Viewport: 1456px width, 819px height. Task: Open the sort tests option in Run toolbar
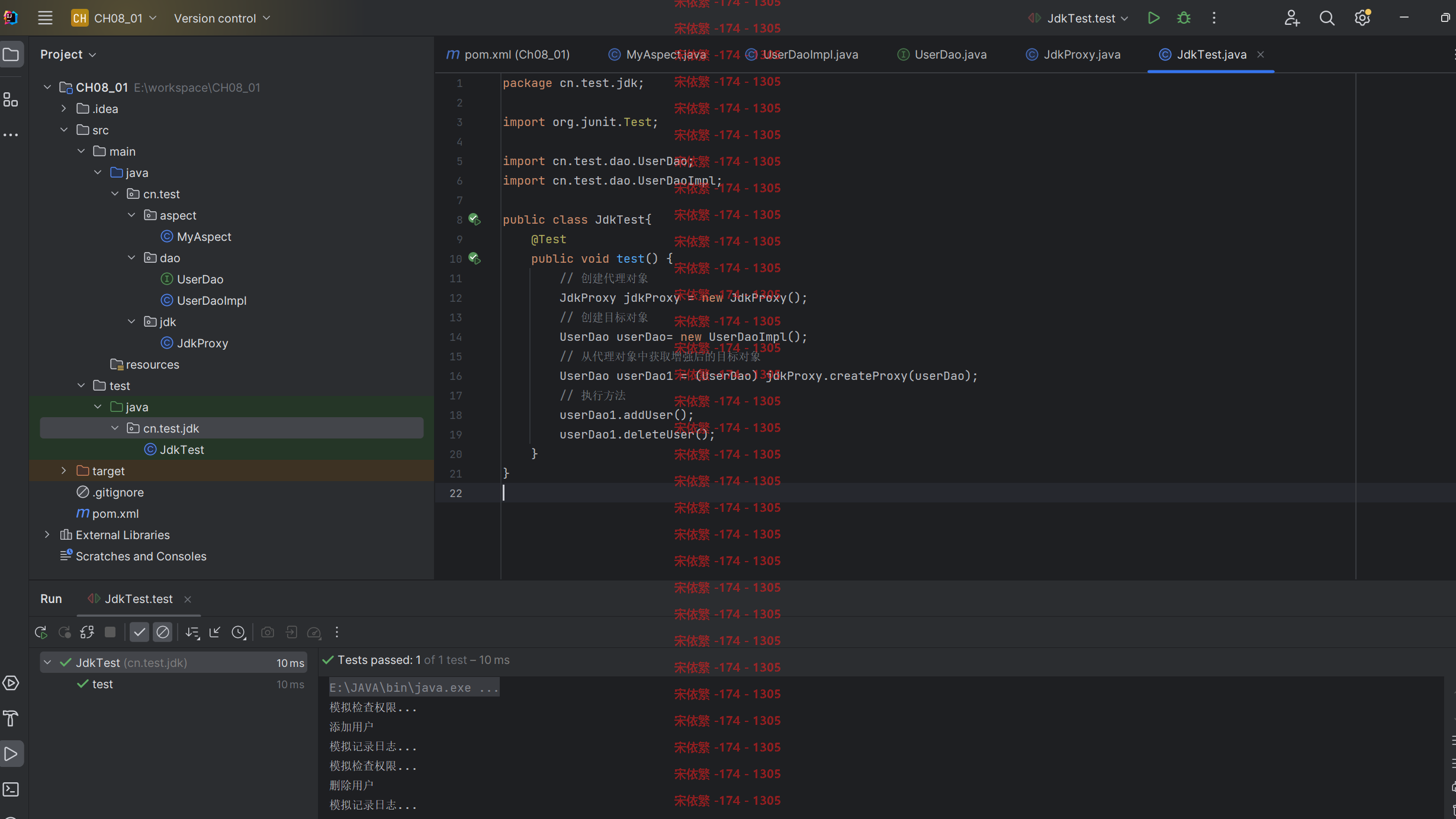click(192, 632)
